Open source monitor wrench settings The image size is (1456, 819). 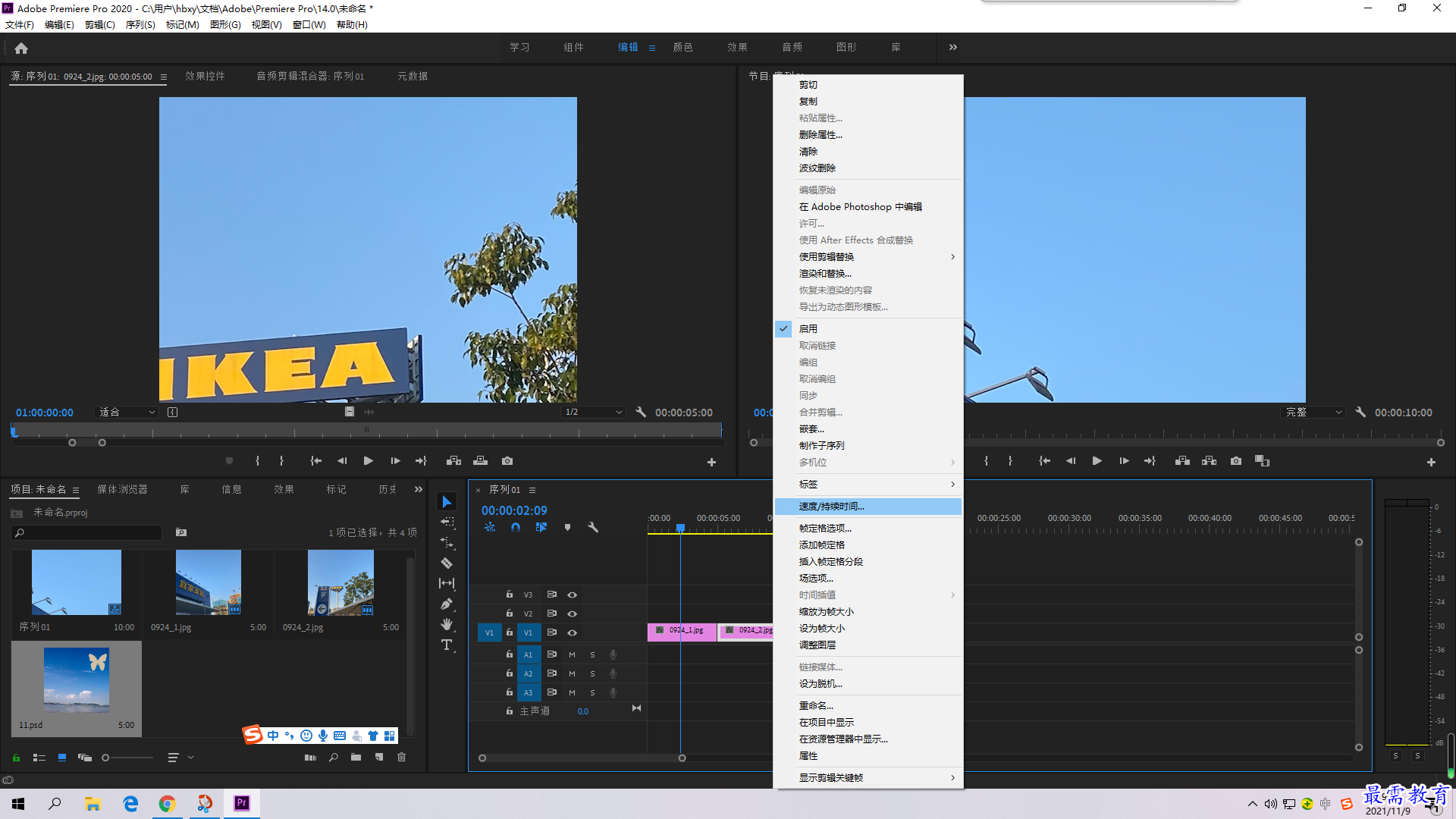tap(641, 412)
